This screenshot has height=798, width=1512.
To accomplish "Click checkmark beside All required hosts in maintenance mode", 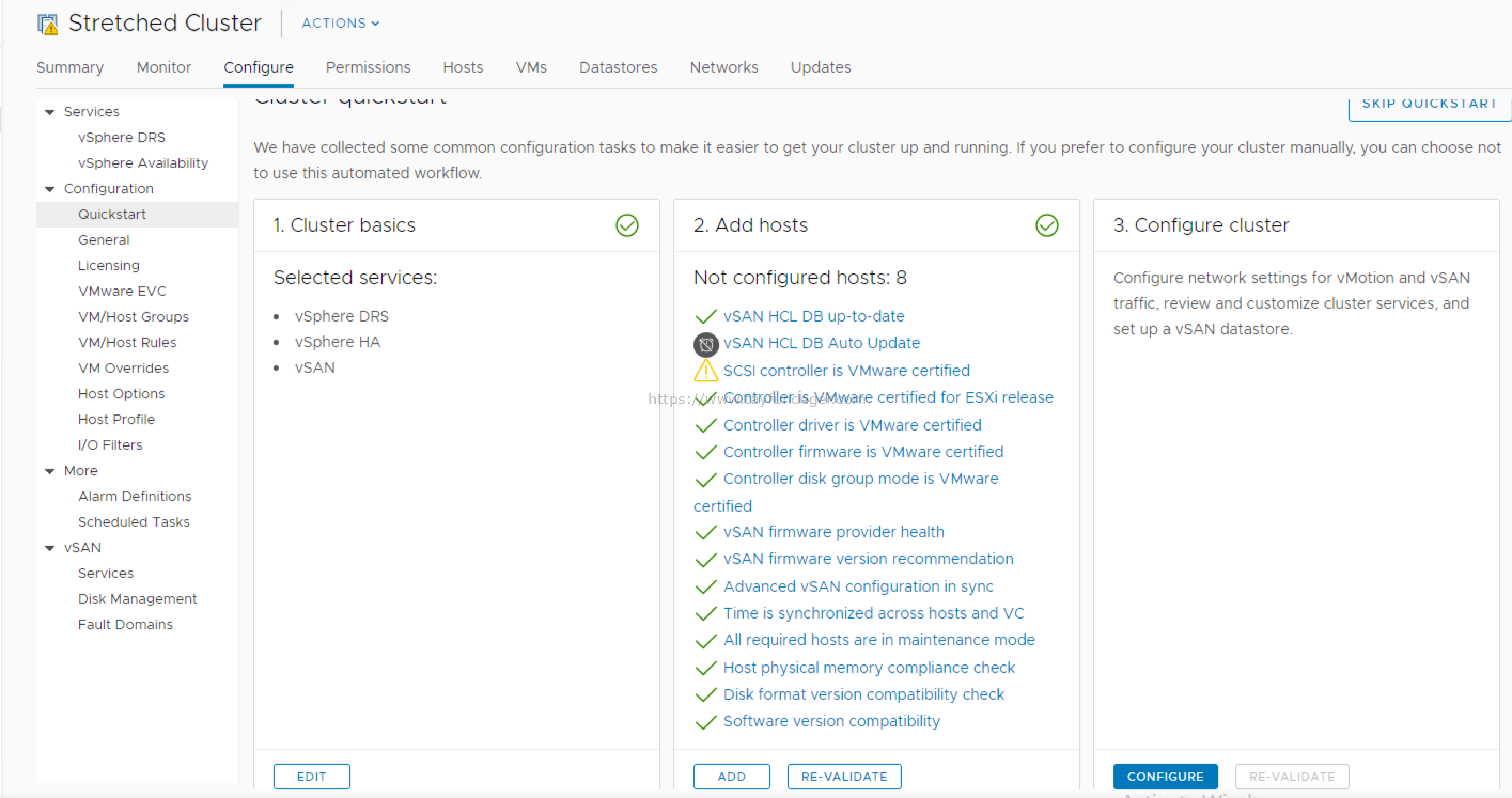I will [x=706, y=641].
